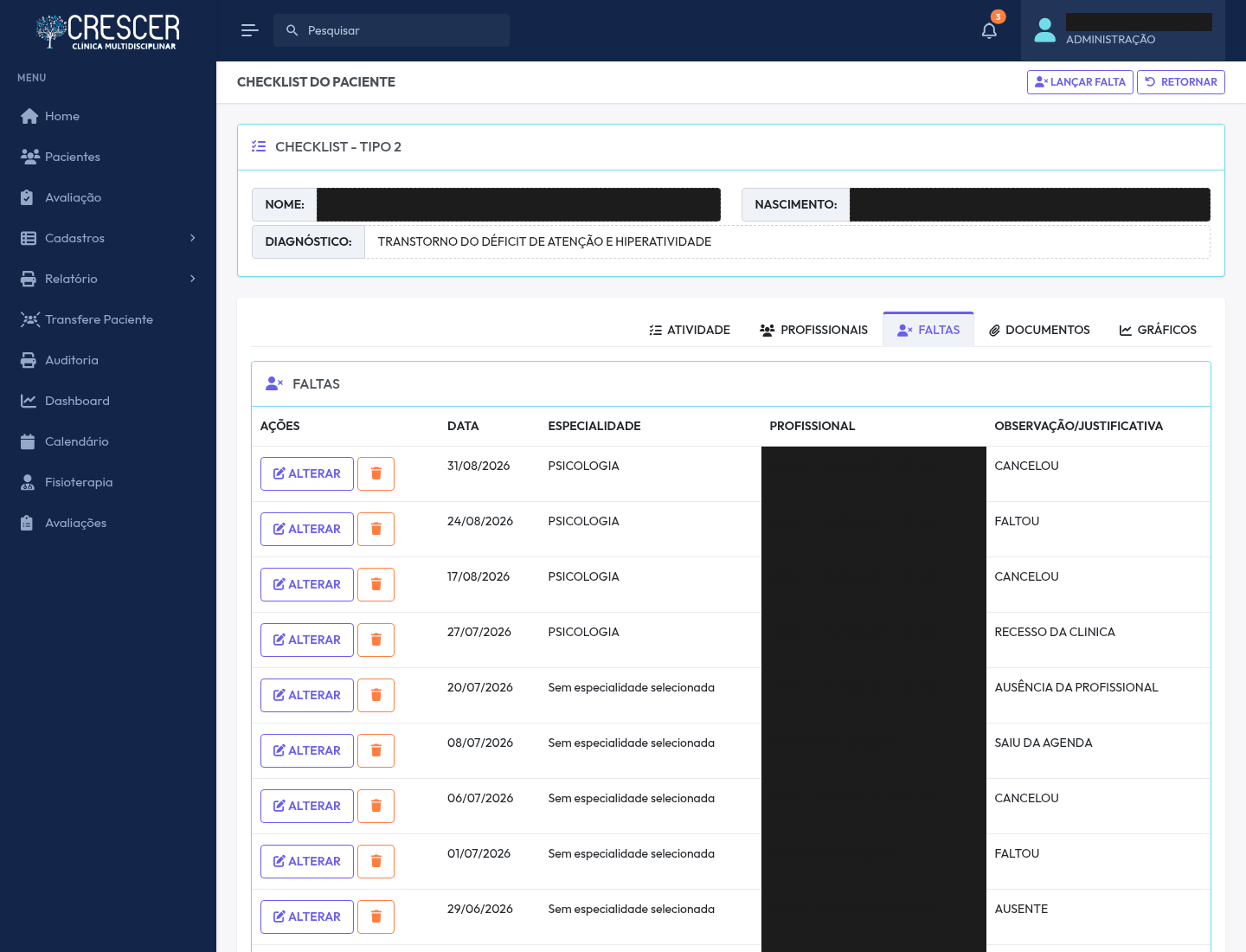Delete the 06/07/2026 absence via trash icon
The width and height of the screenshot is (1246, 952).
point(376,806)
